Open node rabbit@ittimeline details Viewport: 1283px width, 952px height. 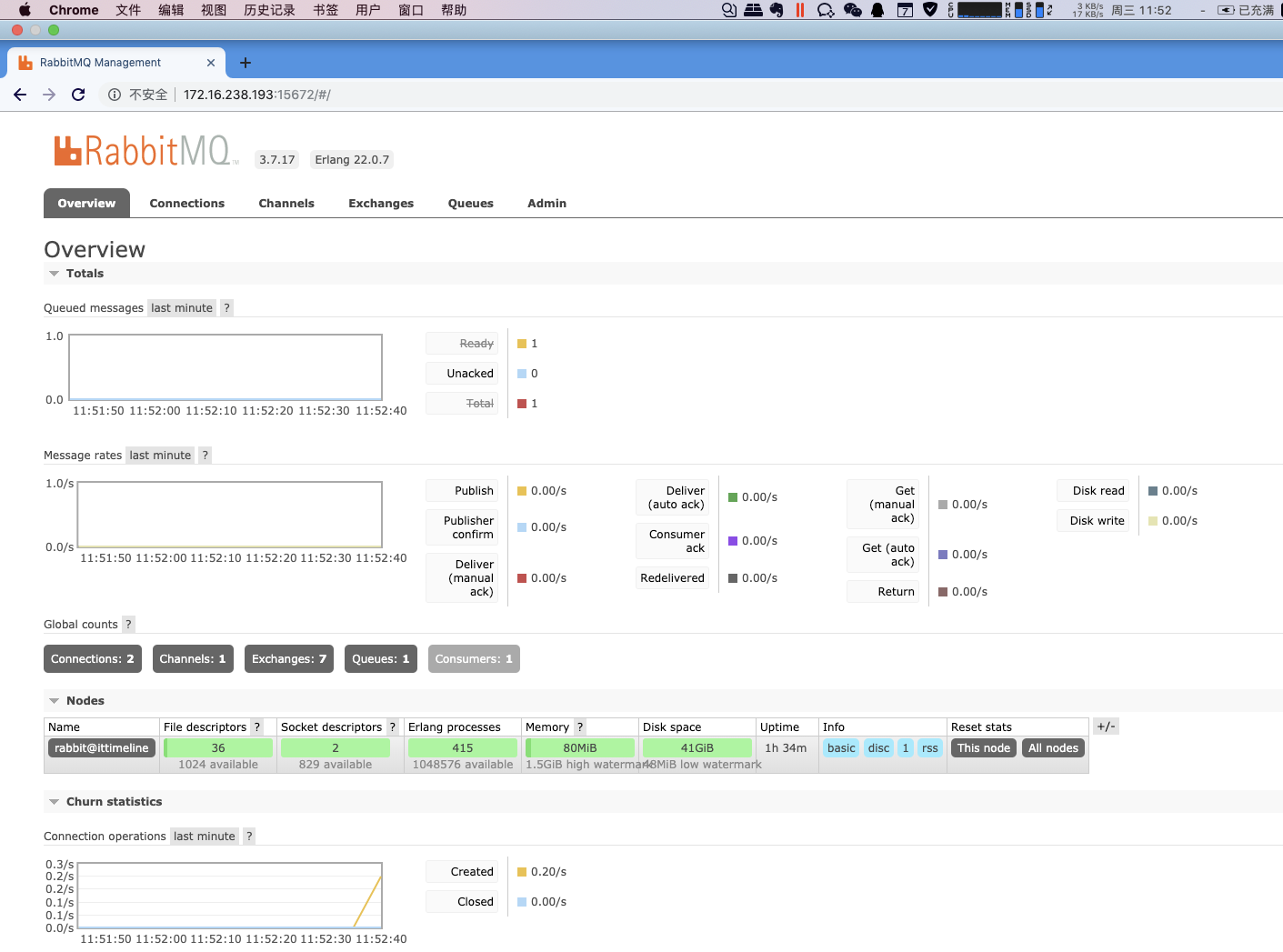tap(102, 748)
